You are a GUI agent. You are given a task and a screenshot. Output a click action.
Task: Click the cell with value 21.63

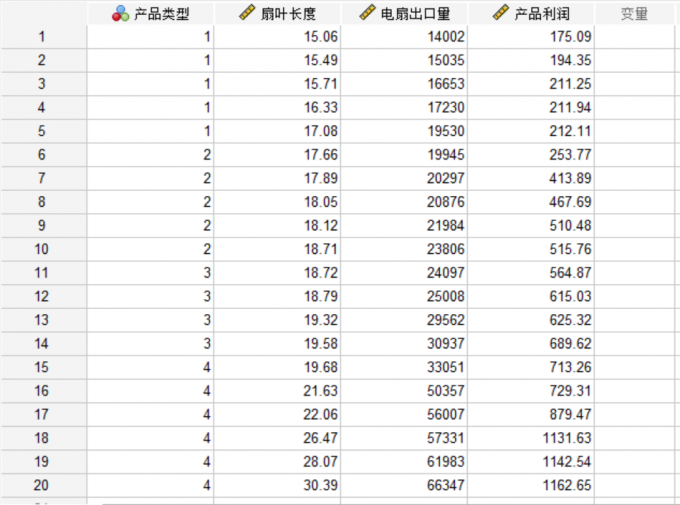pyautogui.click(x=278, y=391)
